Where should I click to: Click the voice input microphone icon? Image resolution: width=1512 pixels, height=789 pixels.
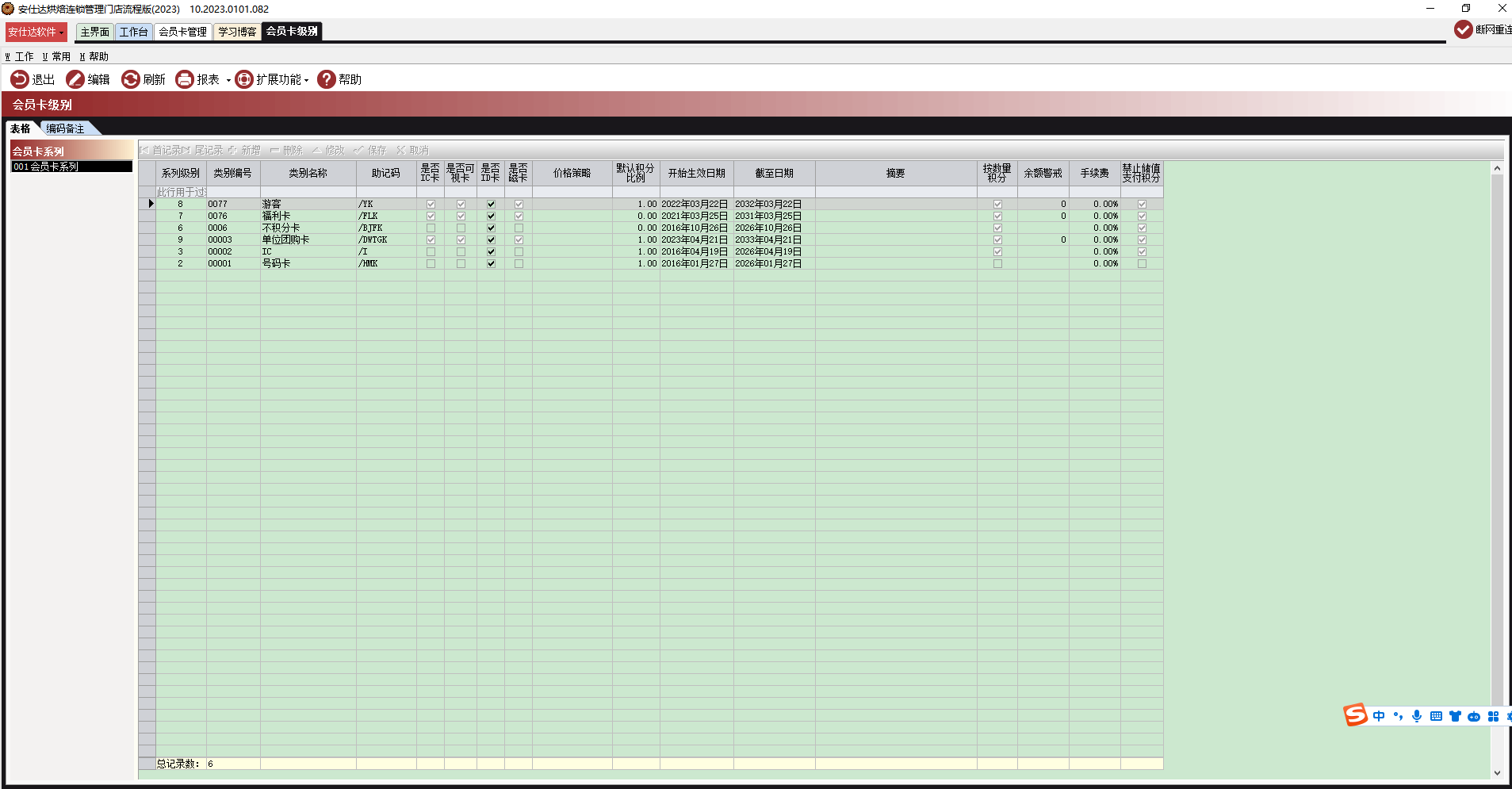[1417, 716]
